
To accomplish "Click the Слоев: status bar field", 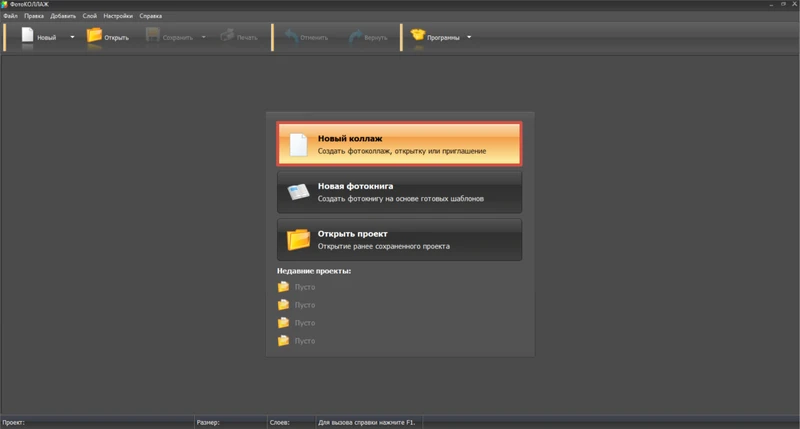I will (291, 422).
